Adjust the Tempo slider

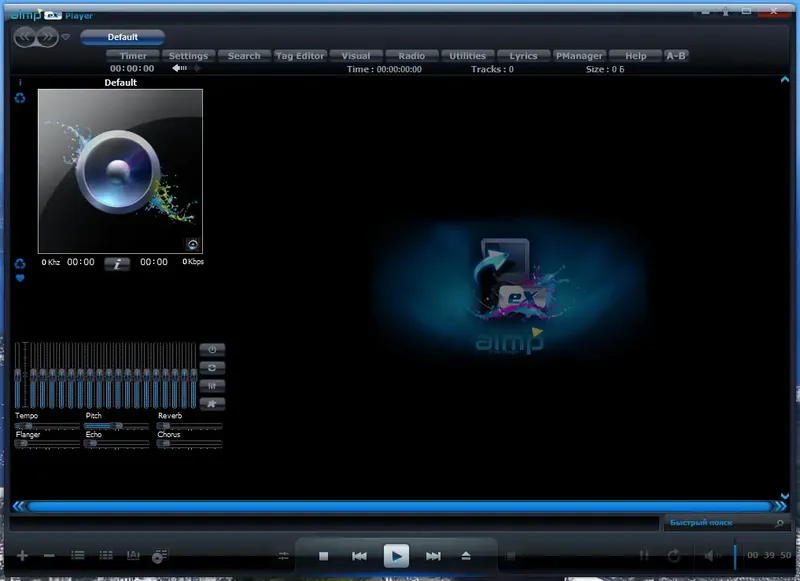coord(47,426)
